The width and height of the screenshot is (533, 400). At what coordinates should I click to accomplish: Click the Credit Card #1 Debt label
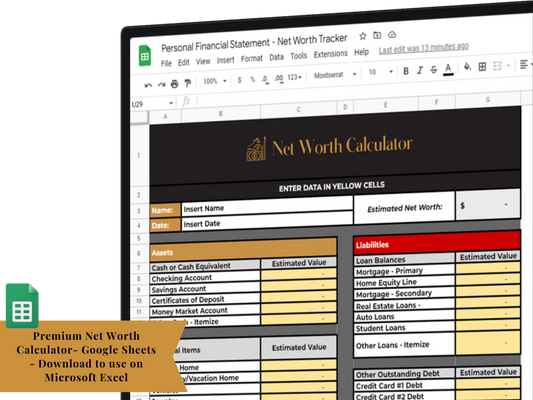click(389, 386)
